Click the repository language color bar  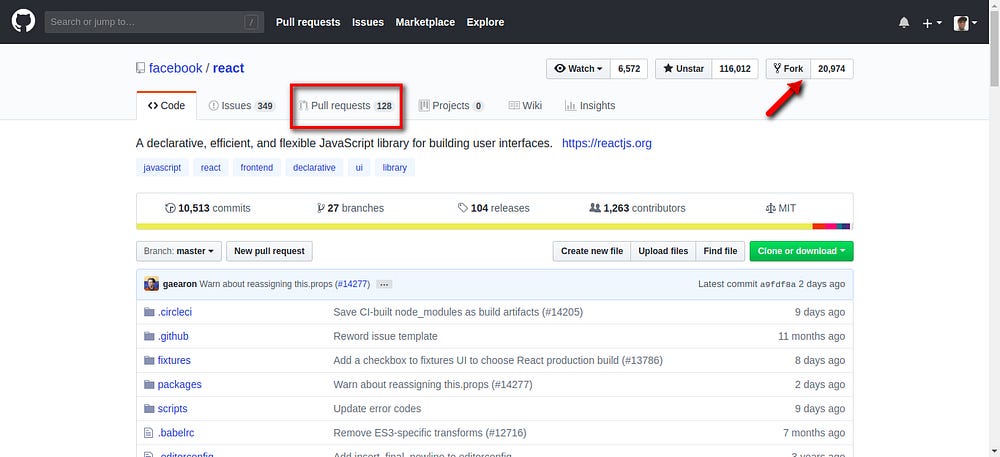point(494,226)
